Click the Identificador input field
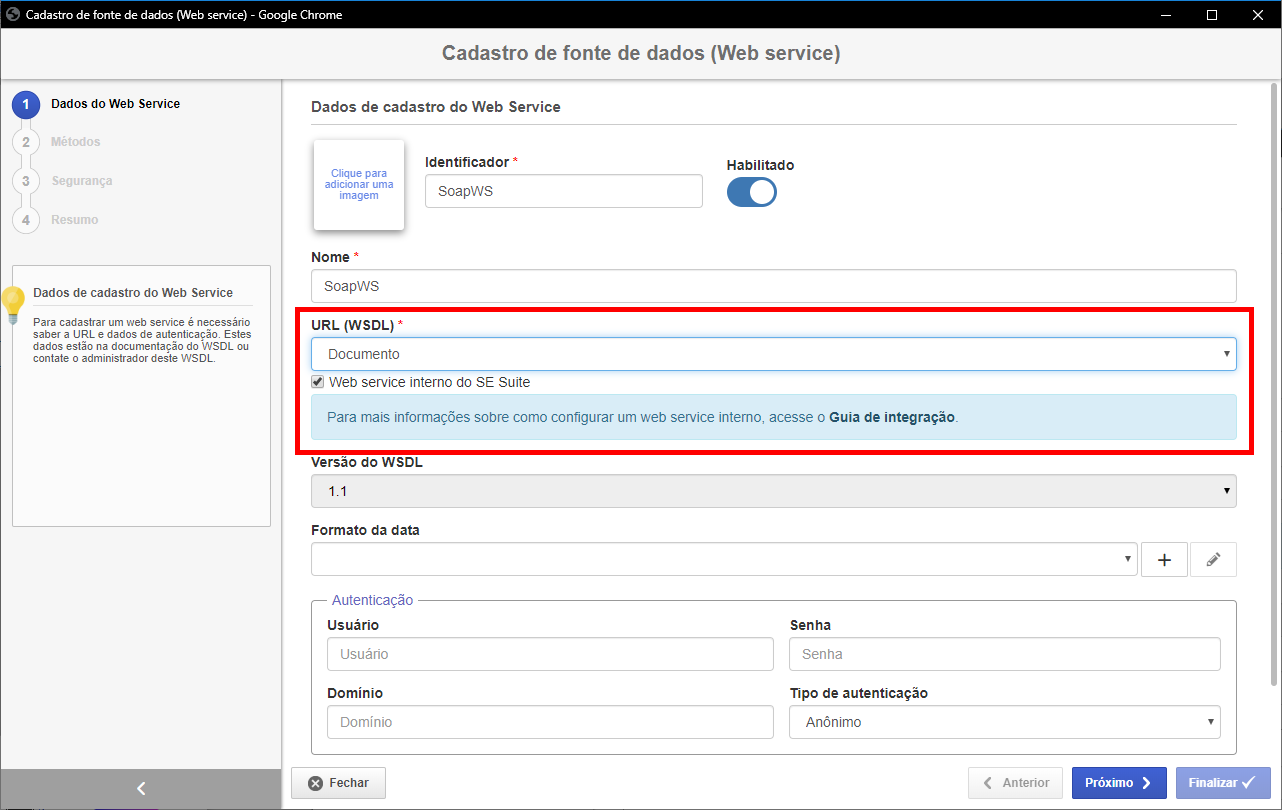This screenshot has width=1282, height=810. pyautogui.click(x=564, y=191)
